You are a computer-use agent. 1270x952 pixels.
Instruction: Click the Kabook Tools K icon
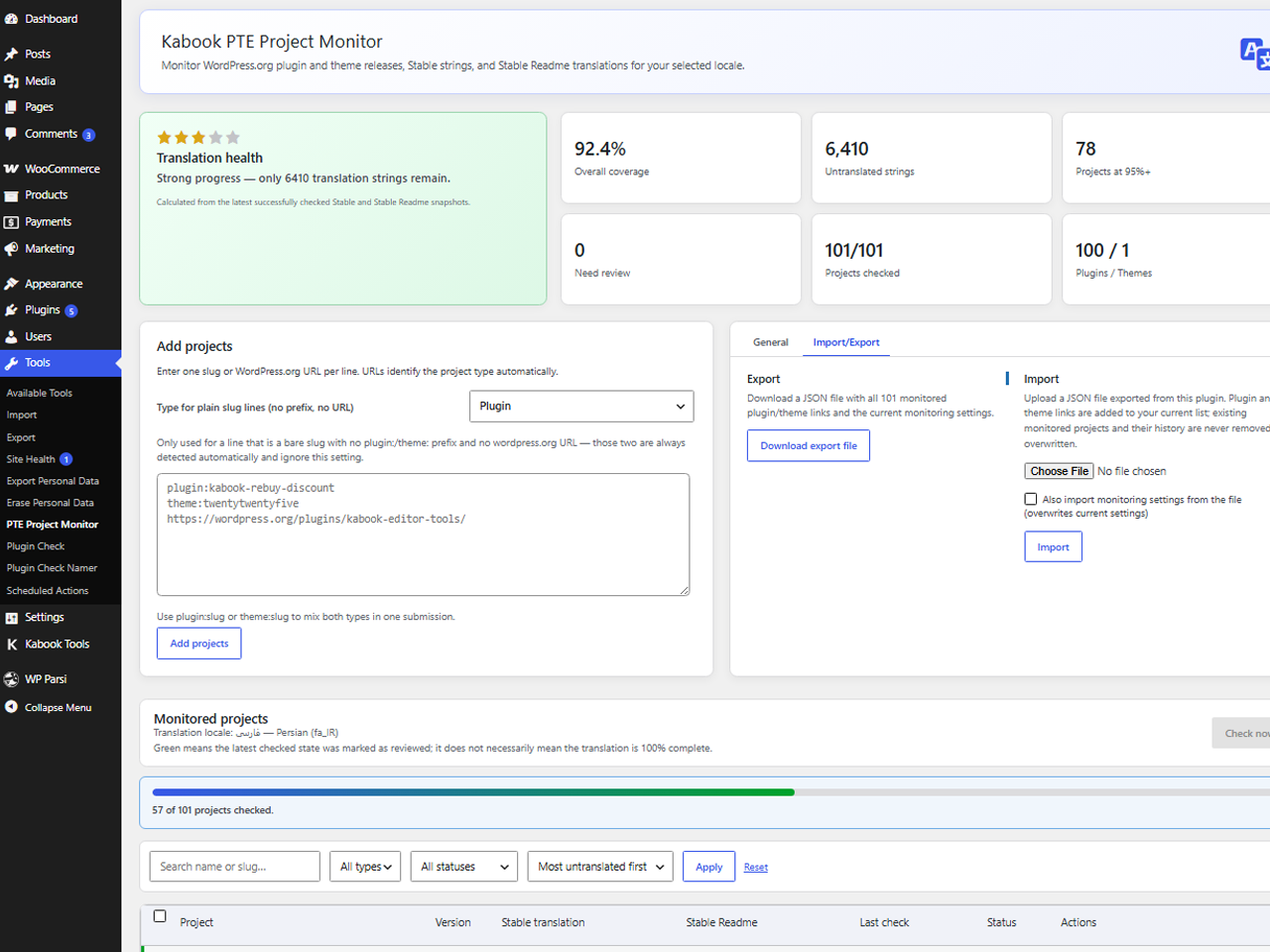coord(11,645)
